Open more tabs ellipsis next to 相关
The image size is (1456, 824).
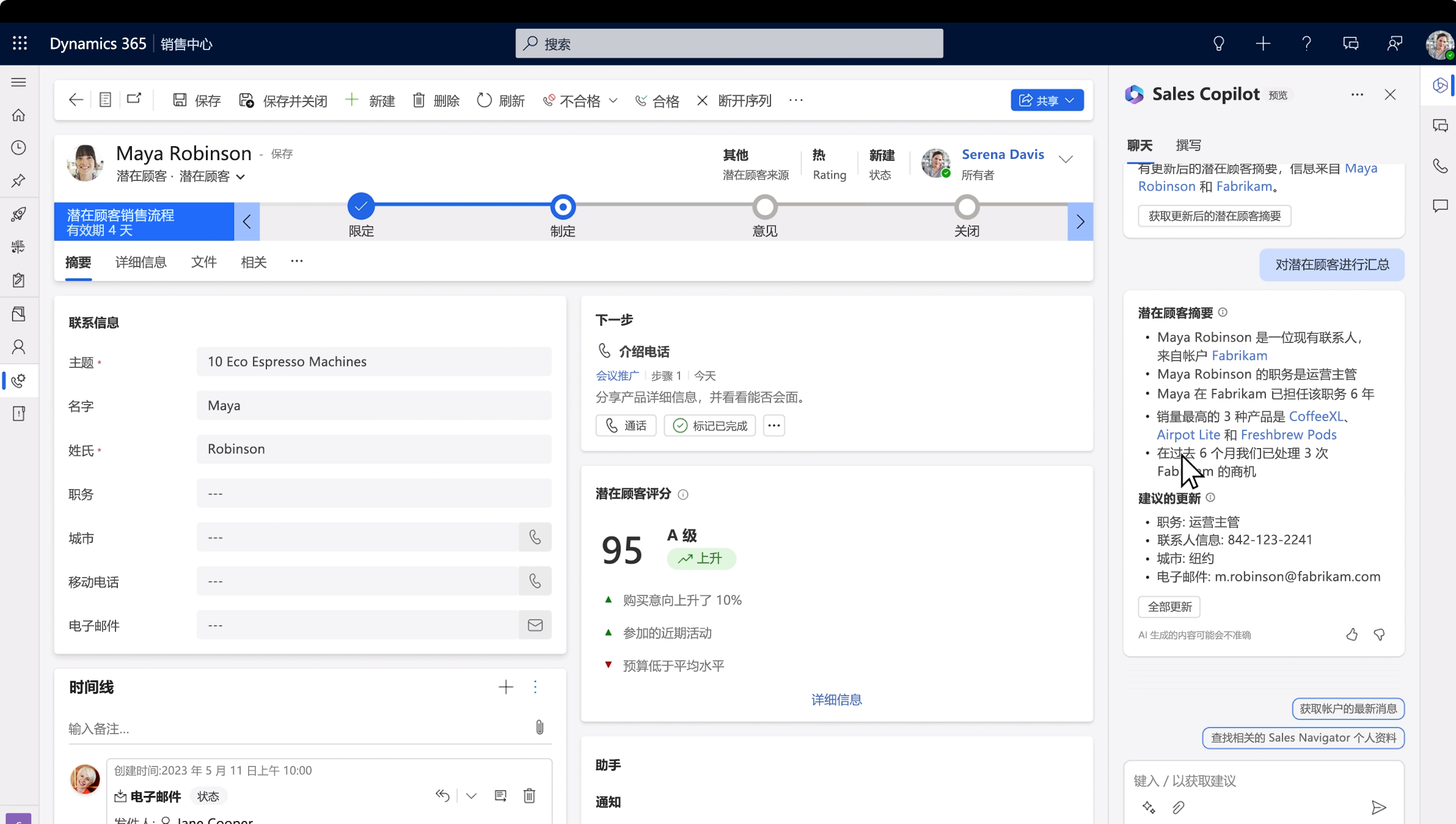tap(297, 262)
